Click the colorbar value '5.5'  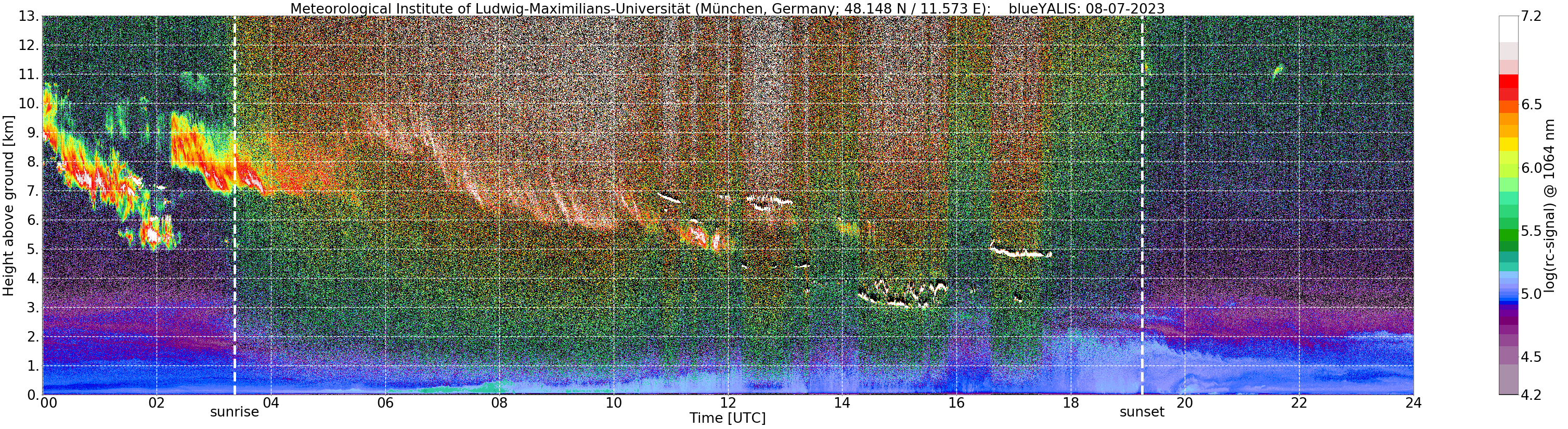coord(1532,231)
